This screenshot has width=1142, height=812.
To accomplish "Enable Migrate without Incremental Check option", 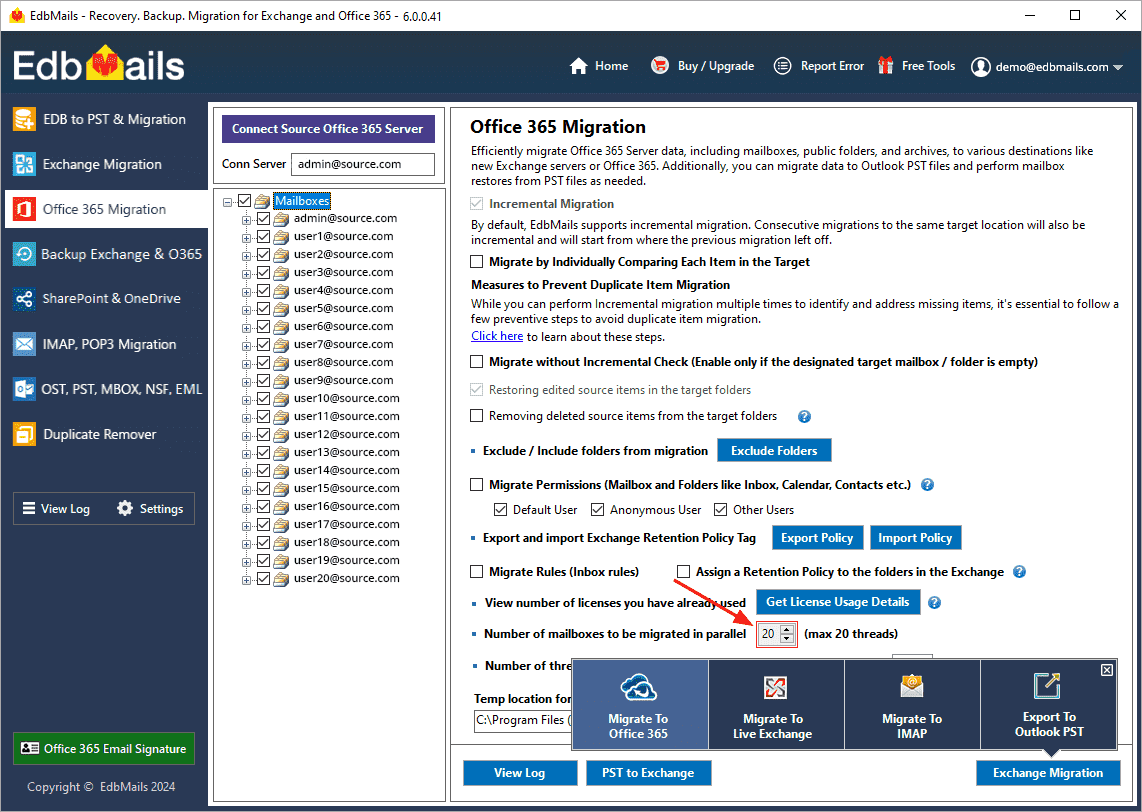I will [x=477, y=362].
